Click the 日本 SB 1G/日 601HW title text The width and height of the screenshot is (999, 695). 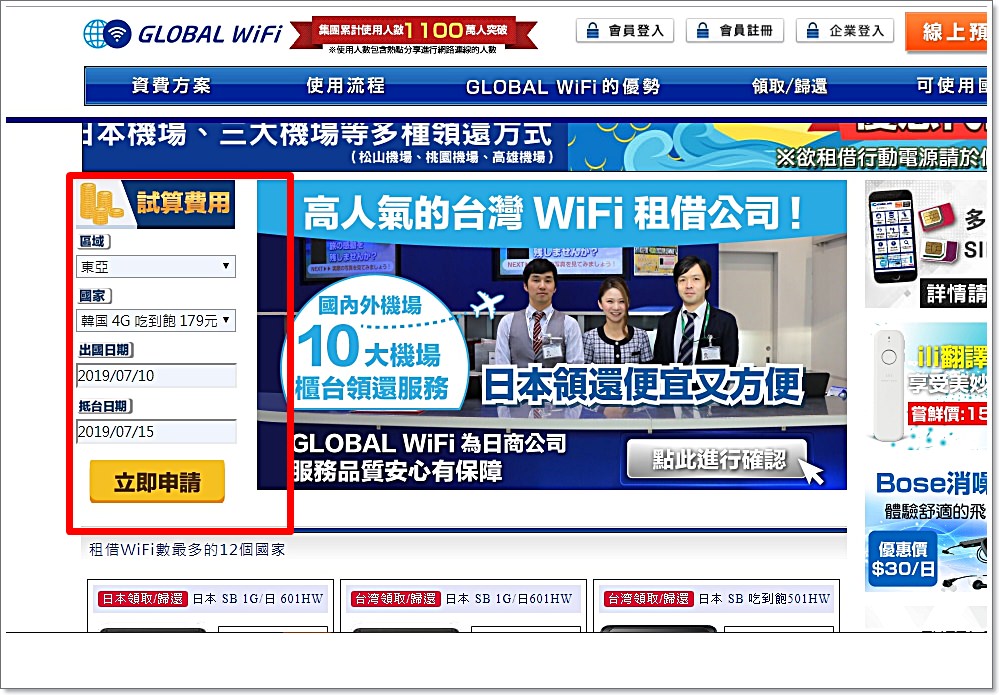tap(258, 599)
